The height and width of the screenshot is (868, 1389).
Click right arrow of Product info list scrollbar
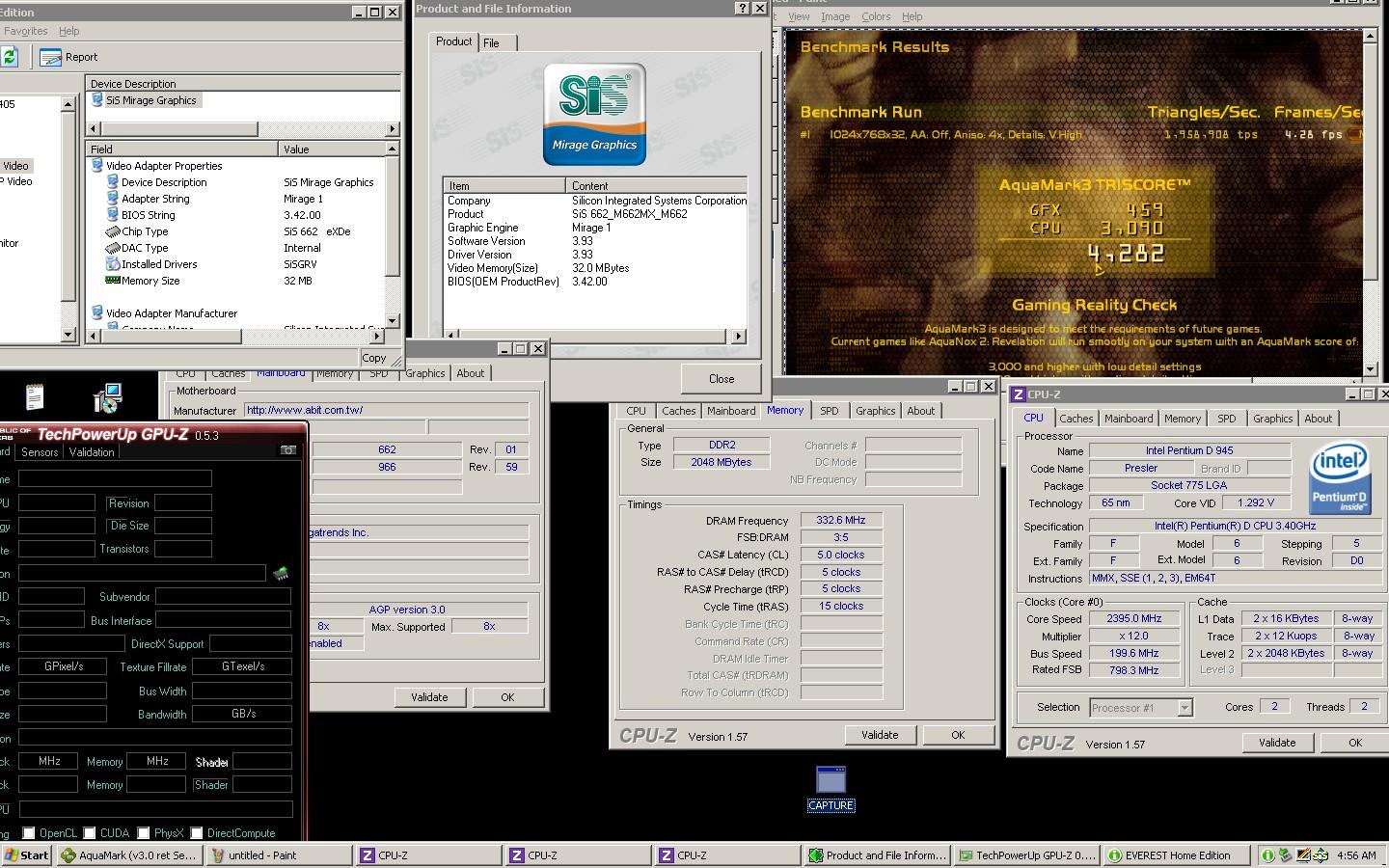739,337
